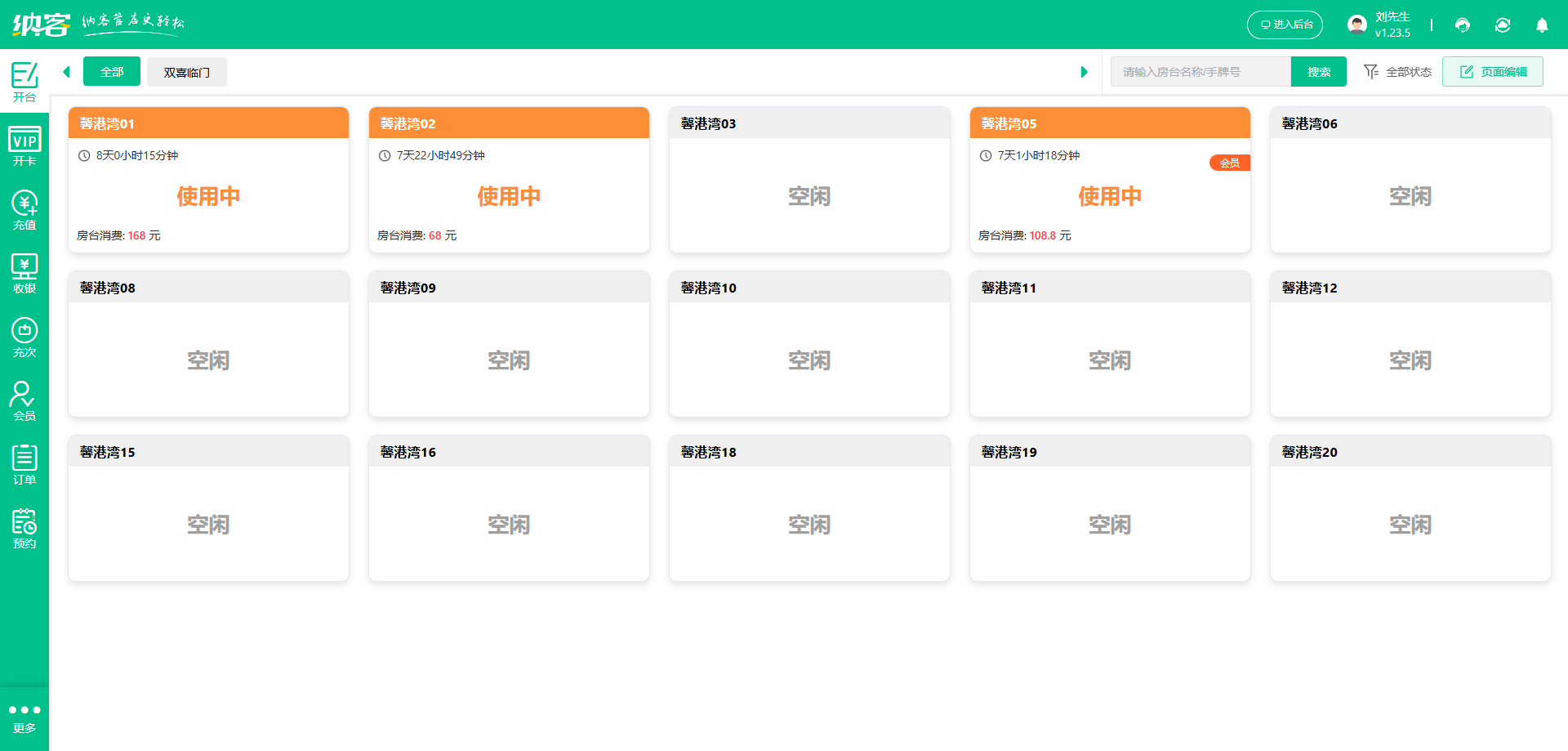Click the room search input field

click(x=1200, y=71)
